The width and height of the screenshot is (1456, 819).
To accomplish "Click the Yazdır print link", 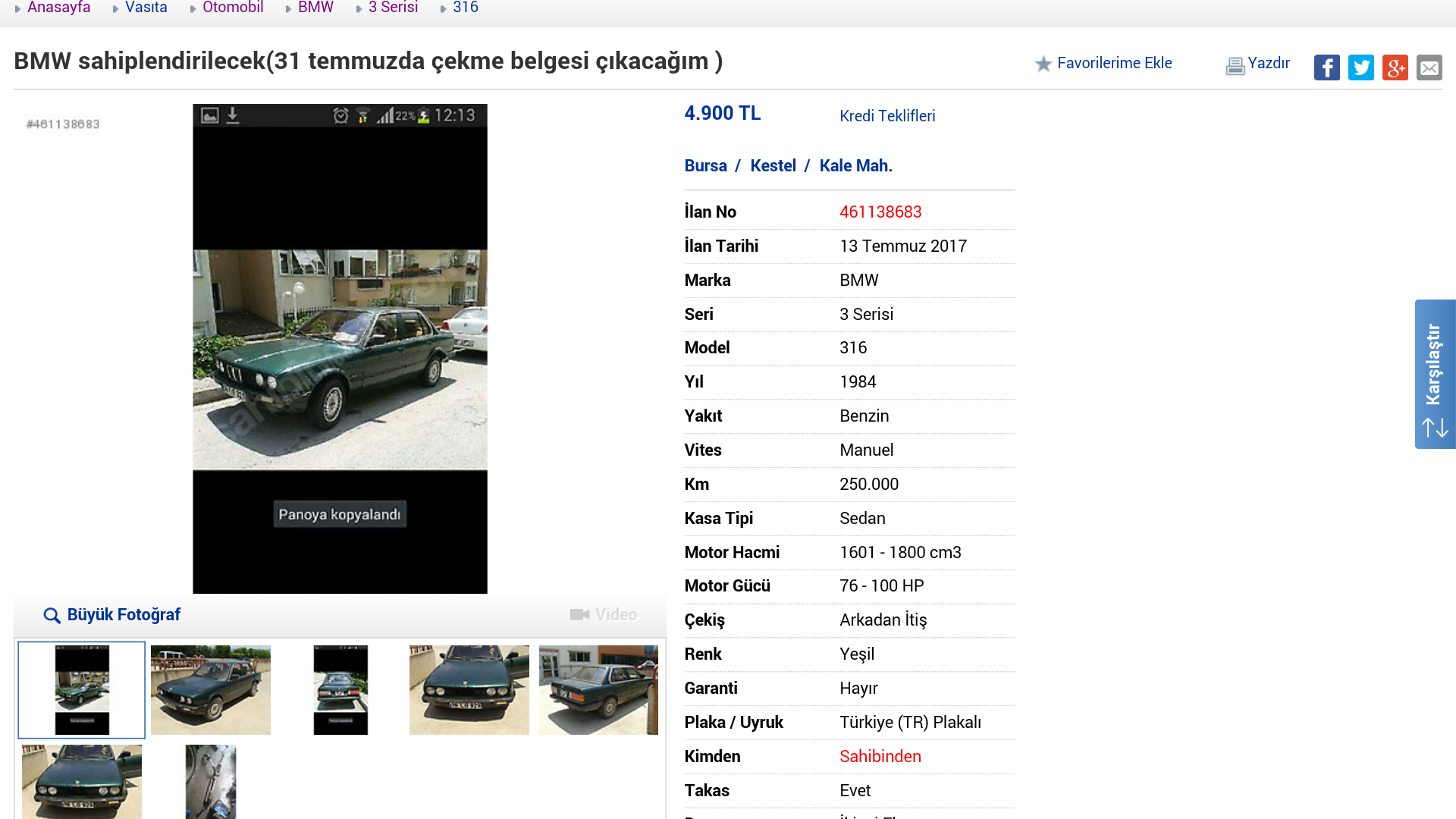I will (1269, 63).
